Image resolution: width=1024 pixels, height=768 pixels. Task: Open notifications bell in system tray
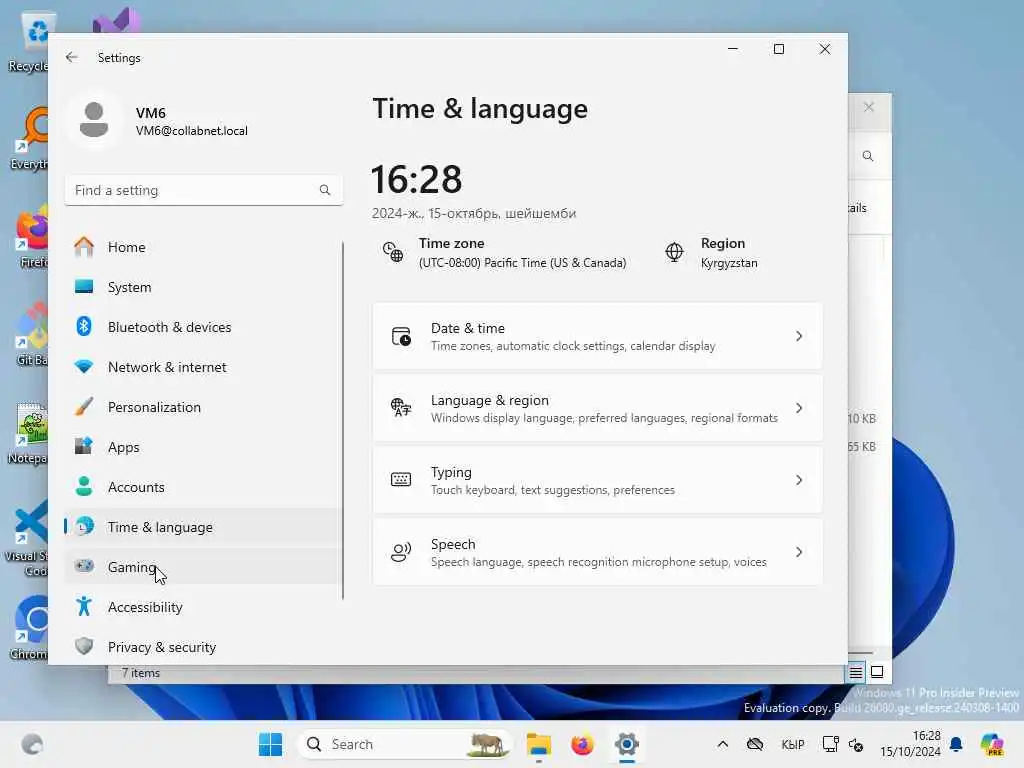pos(956,744)
